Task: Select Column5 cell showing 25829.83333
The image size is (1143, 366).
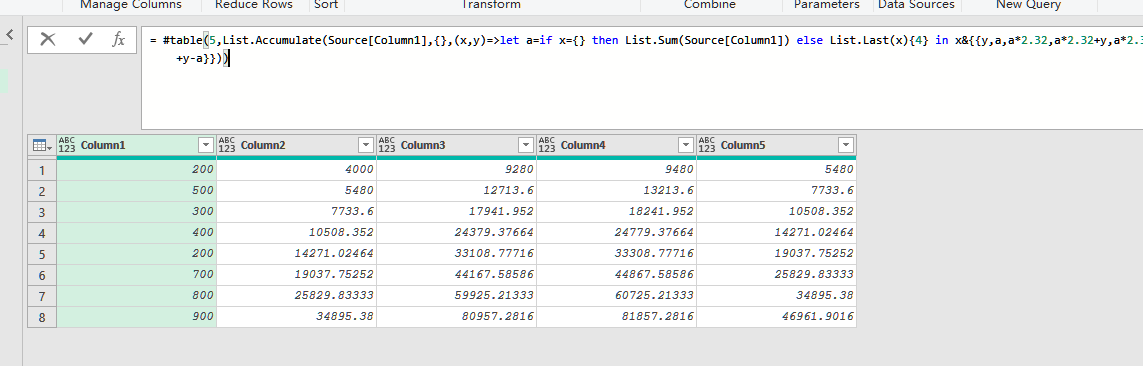Action: tap(776, 276)
